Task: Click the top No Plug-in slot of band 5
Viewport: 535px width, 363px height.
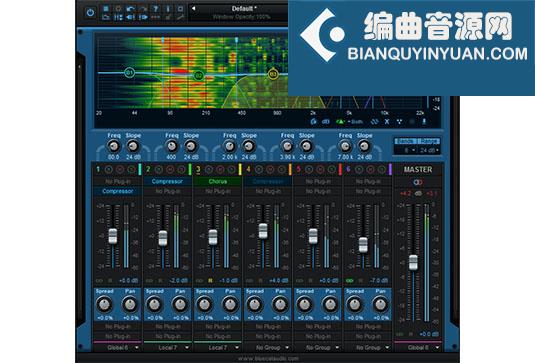Action: (318, 182)
